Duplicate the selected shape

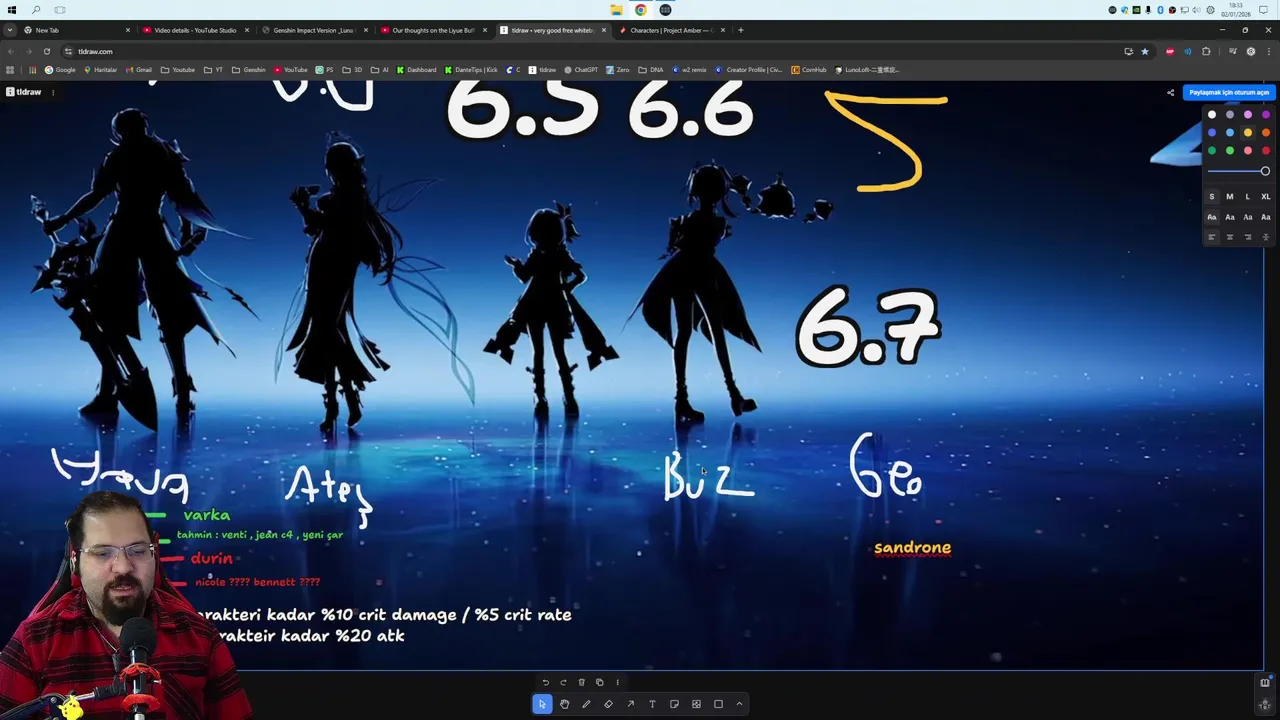tap(599, 682)
